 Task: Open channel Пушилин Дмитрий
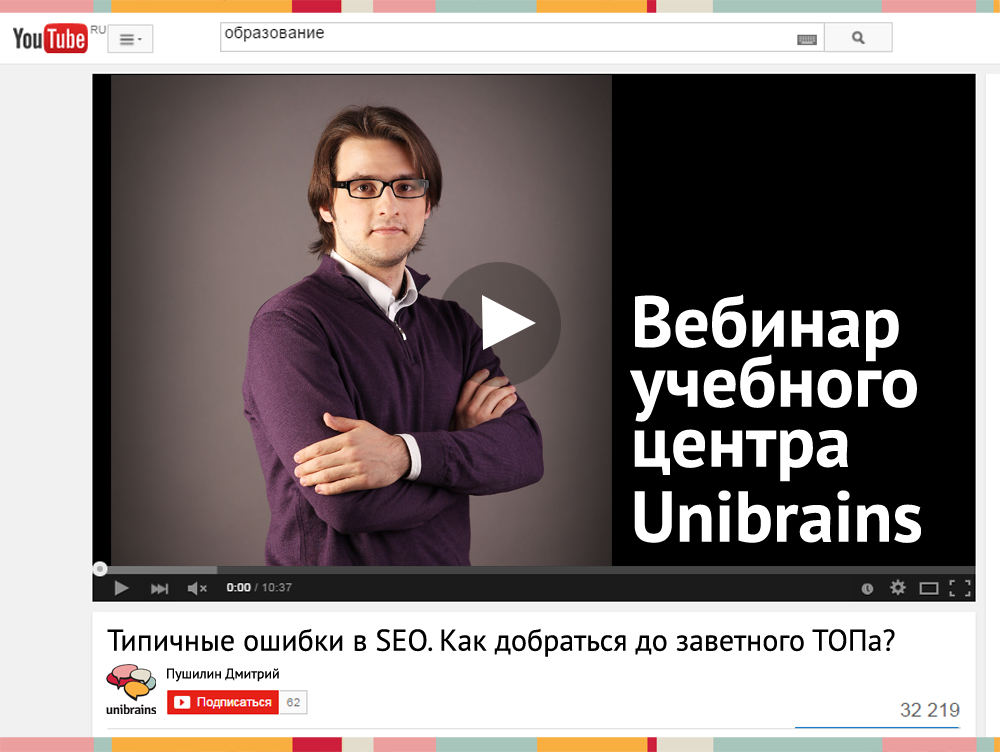223,674
